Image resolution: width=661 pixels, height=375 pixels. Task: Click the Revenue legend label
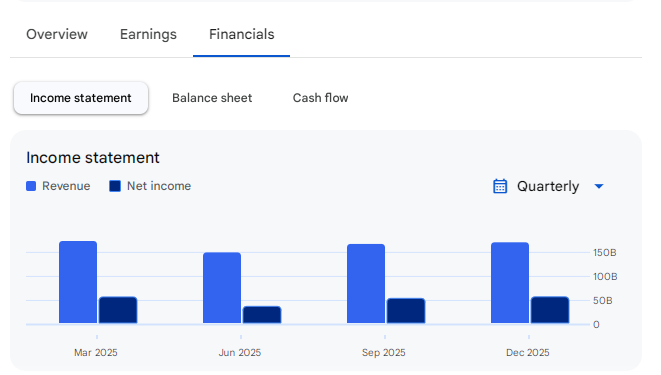[66, 186]
